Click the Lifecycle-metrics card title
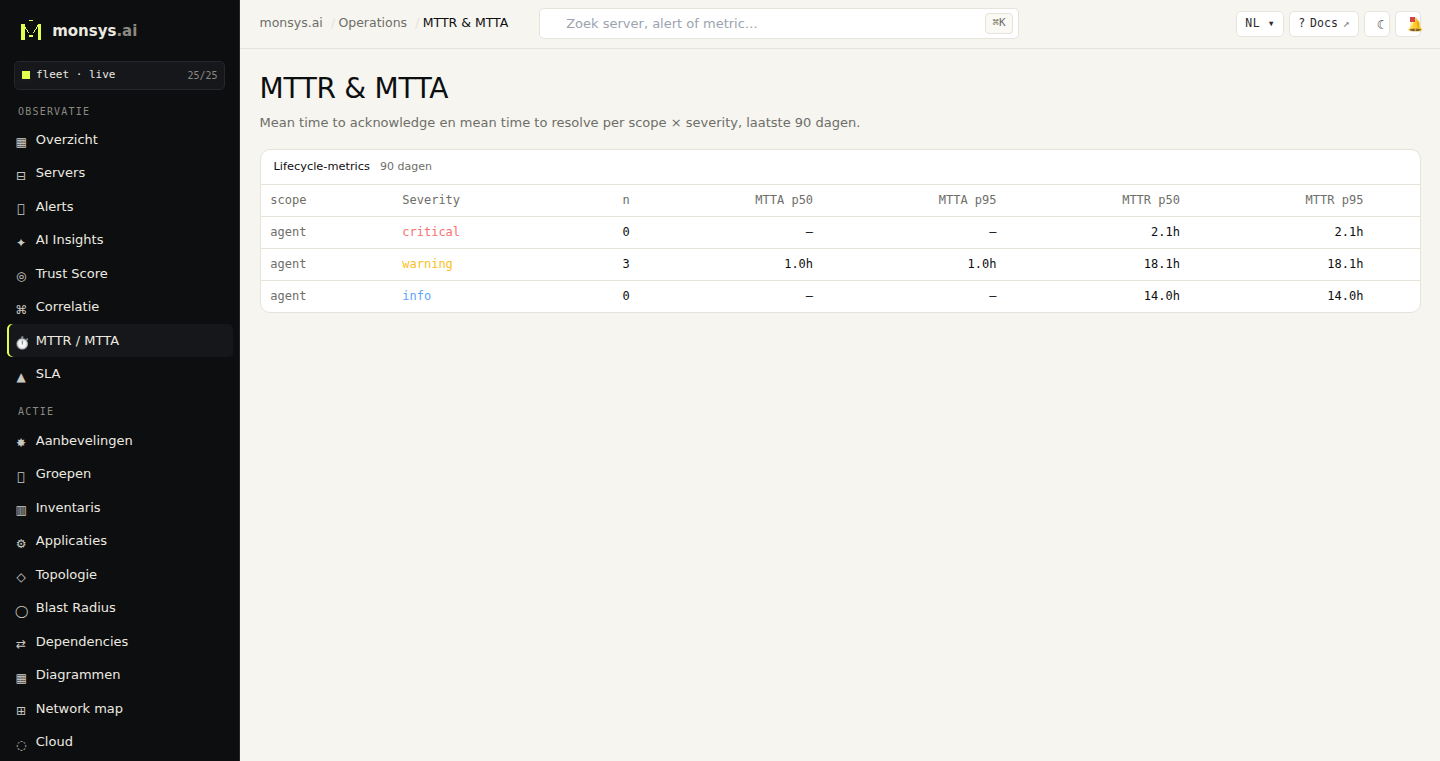1440x761 pixels. (321, 167)
